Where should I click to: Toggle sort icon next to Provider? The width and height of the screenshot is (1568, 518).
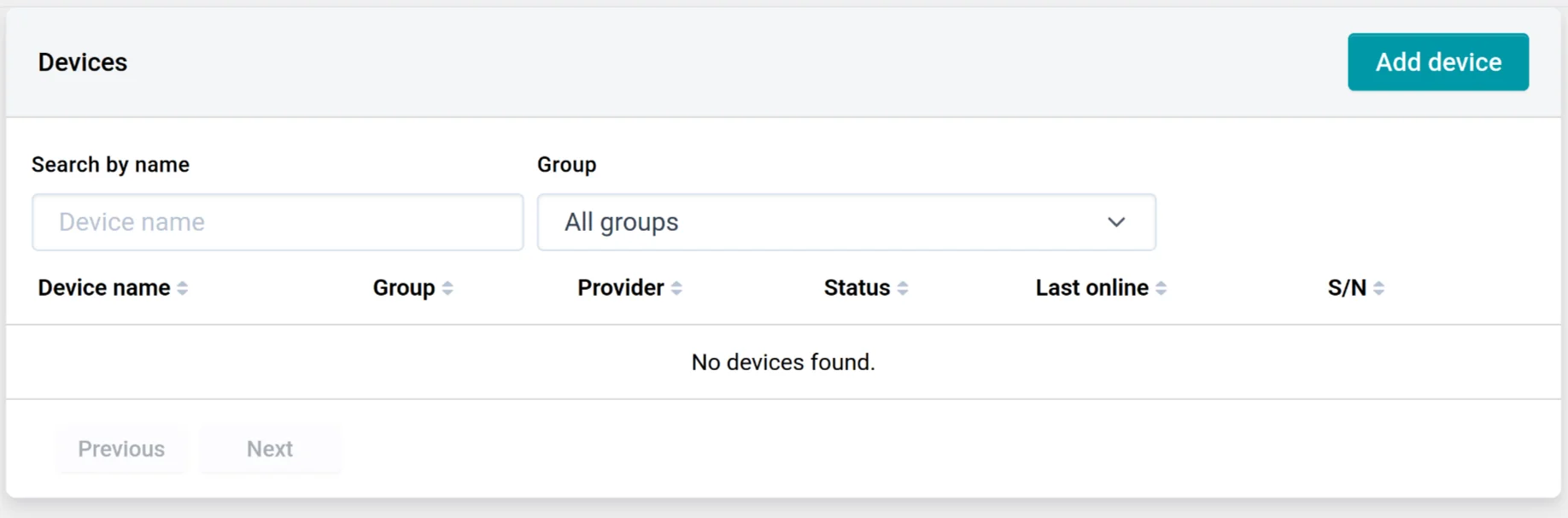pyautogui.click(x=676, y=289)
